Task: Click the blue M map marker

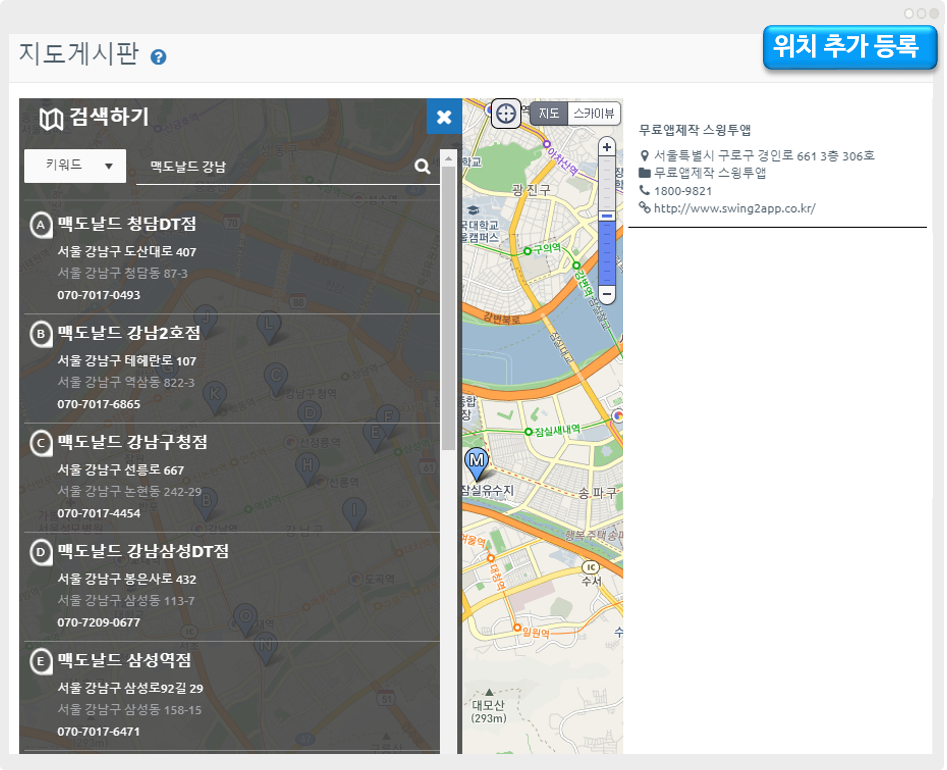Action: coord(477,462)
